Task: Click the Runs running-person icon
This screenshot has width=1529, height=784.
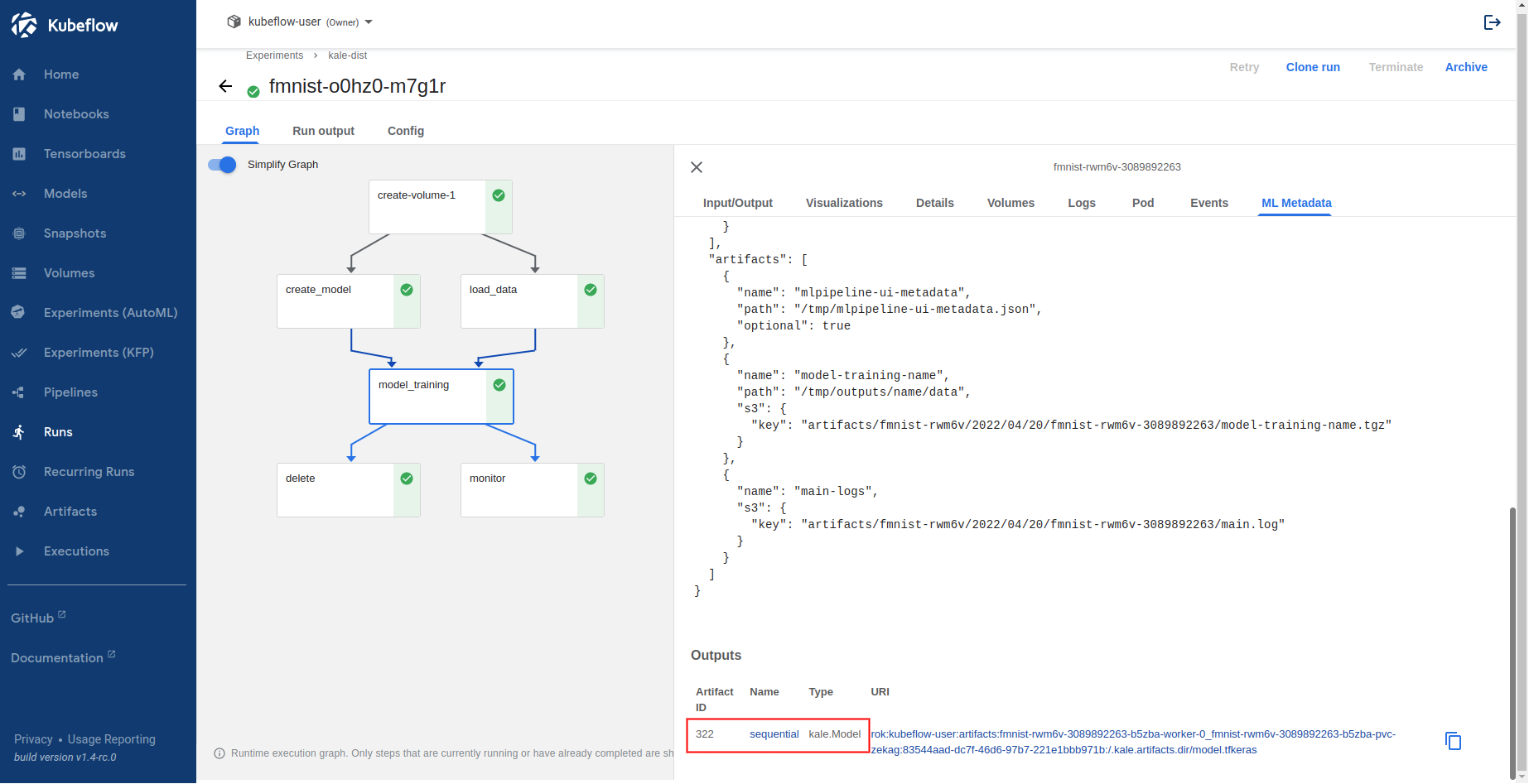Action: pos(20,432)
